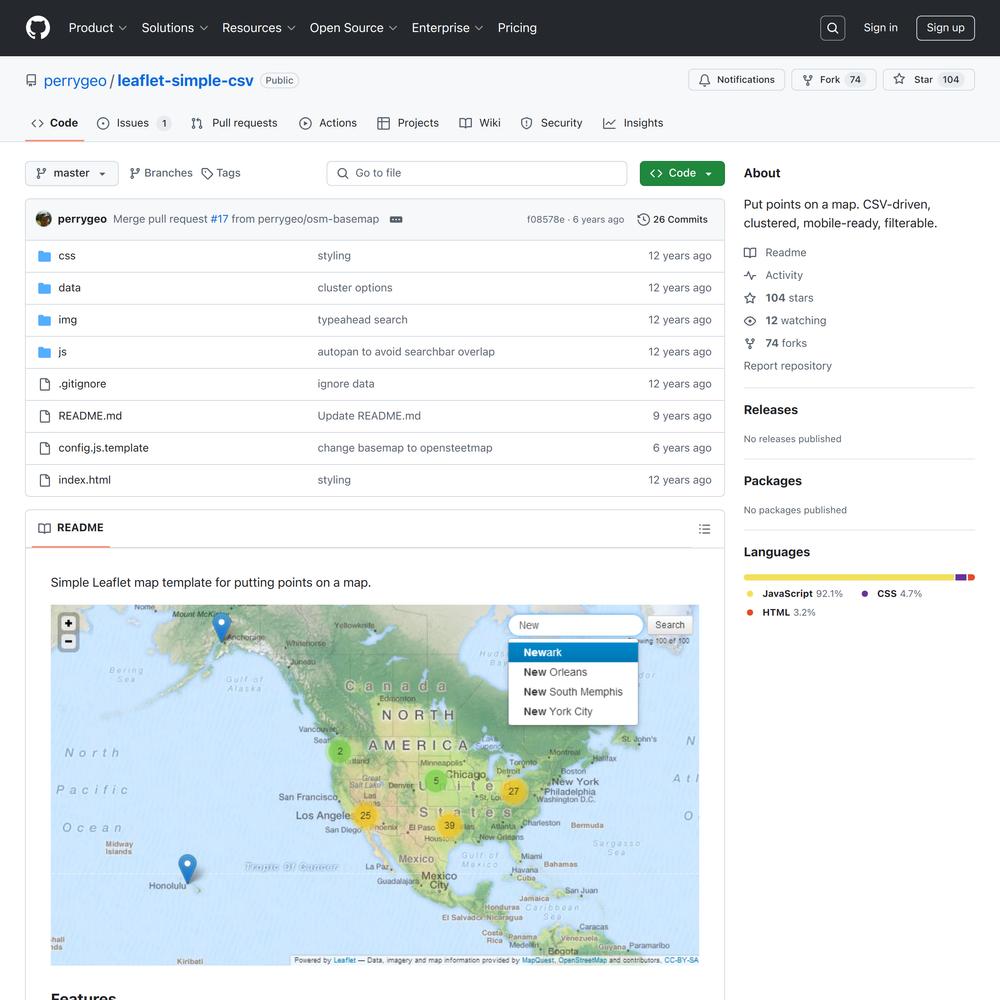Open the Issues tab
1000x1000 pixels.
134,123
